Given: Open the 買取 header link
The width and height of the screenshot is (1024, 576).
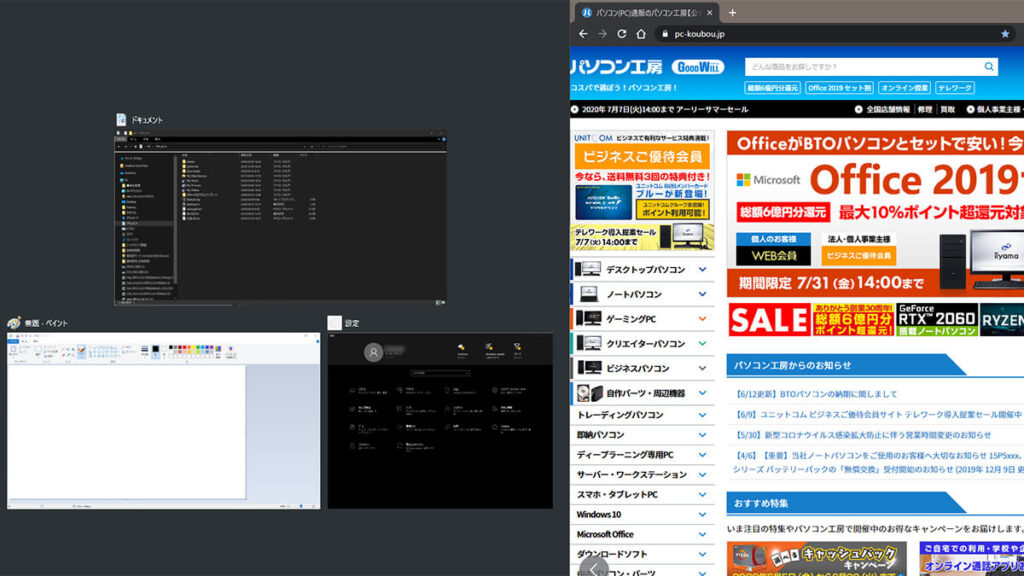Looking at the screenshot, I should click(x=948, y=109).
